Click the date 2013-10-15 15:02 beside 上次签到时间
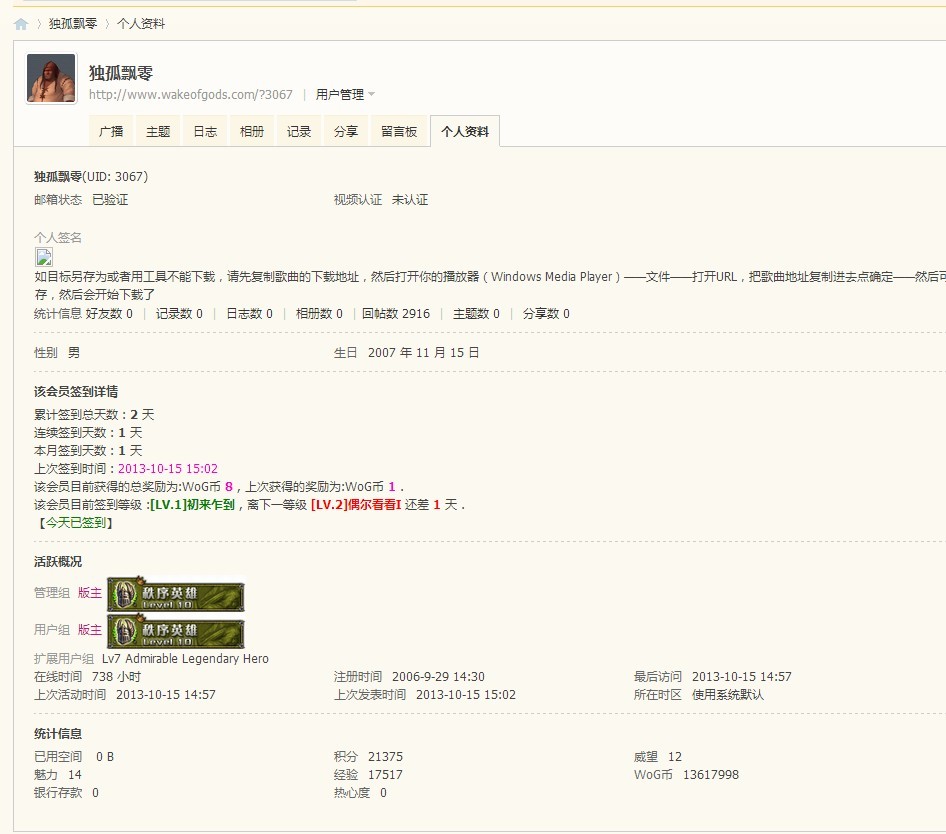 click(x=168, y=469)
